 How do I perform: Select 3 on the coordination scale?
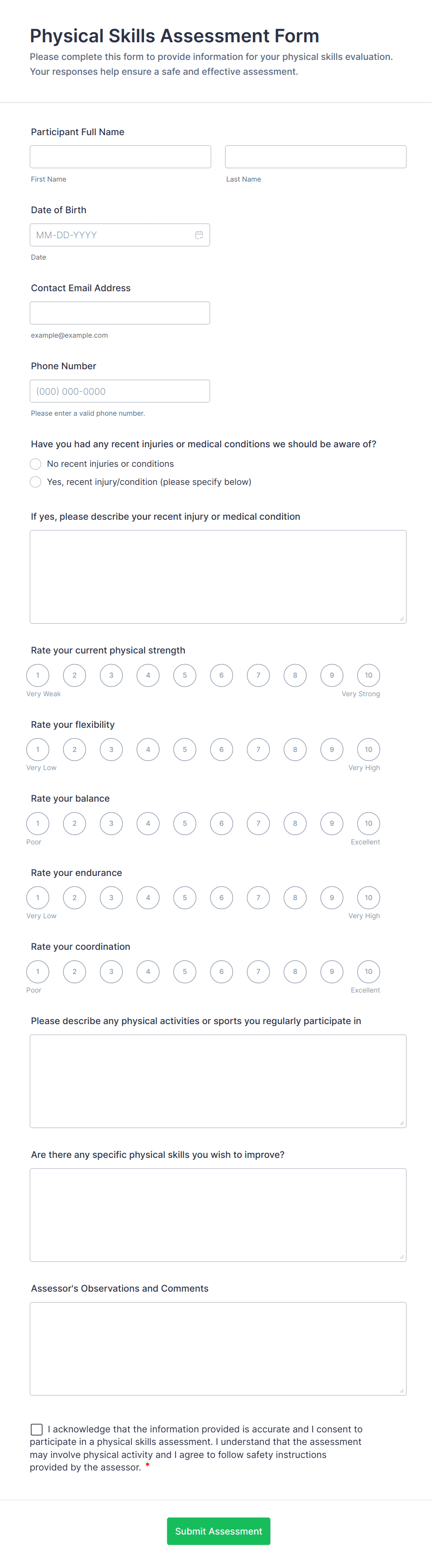pyautogui.click(x=111, y=972)
